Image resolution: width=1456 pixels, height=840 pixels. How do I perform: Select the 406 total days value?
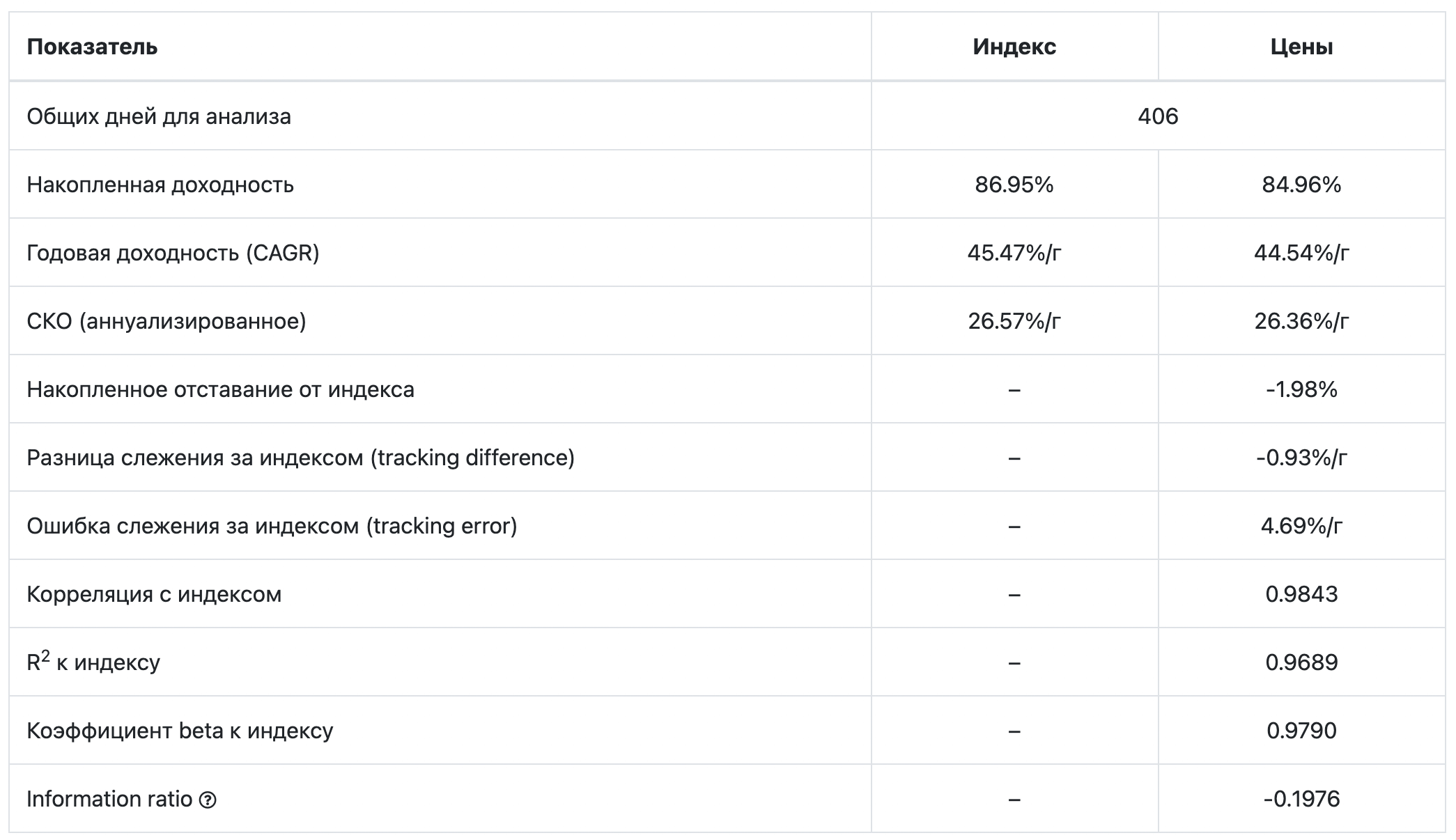(1158, 116)
